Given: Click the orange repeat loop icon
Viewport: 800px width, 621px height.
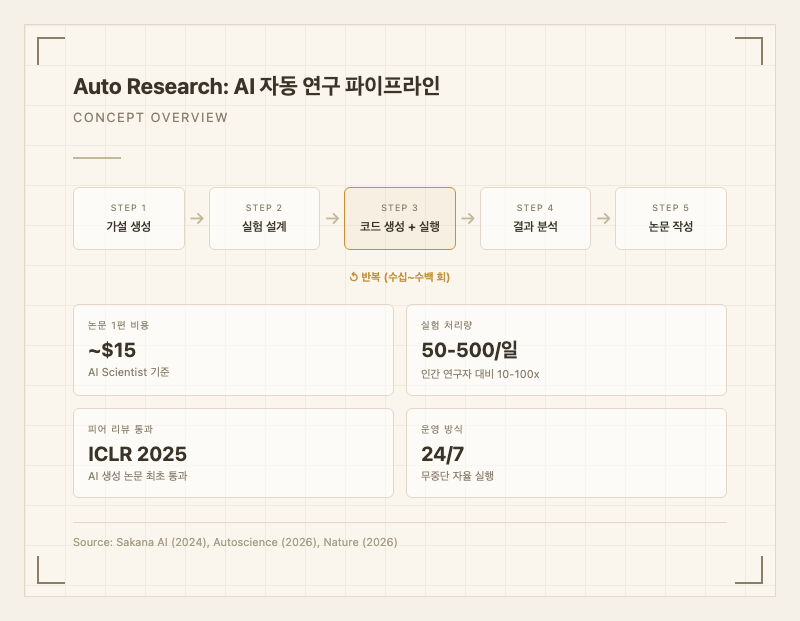Looking at the screenshot, I should (x=354, y=277).
